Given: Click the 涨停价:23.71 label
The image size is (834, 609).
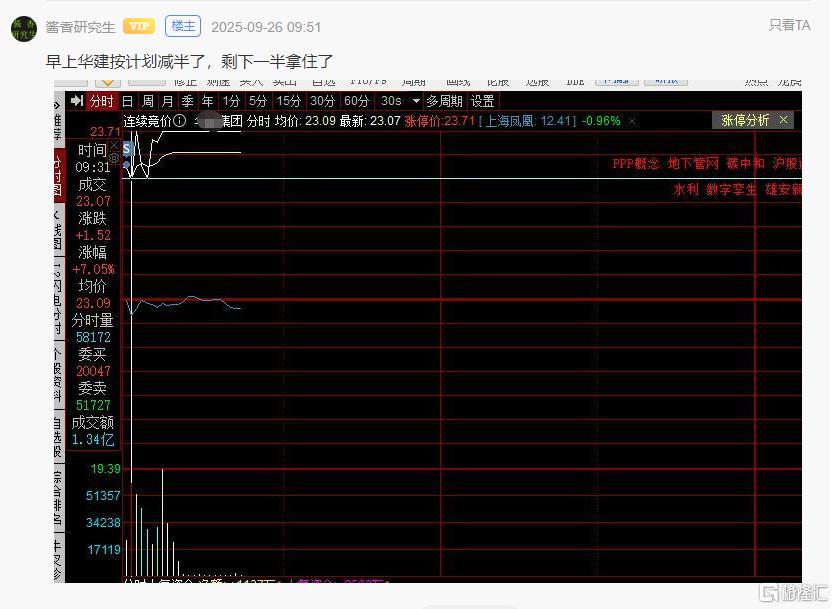Looking at the screenshot, I should point(439,121).
